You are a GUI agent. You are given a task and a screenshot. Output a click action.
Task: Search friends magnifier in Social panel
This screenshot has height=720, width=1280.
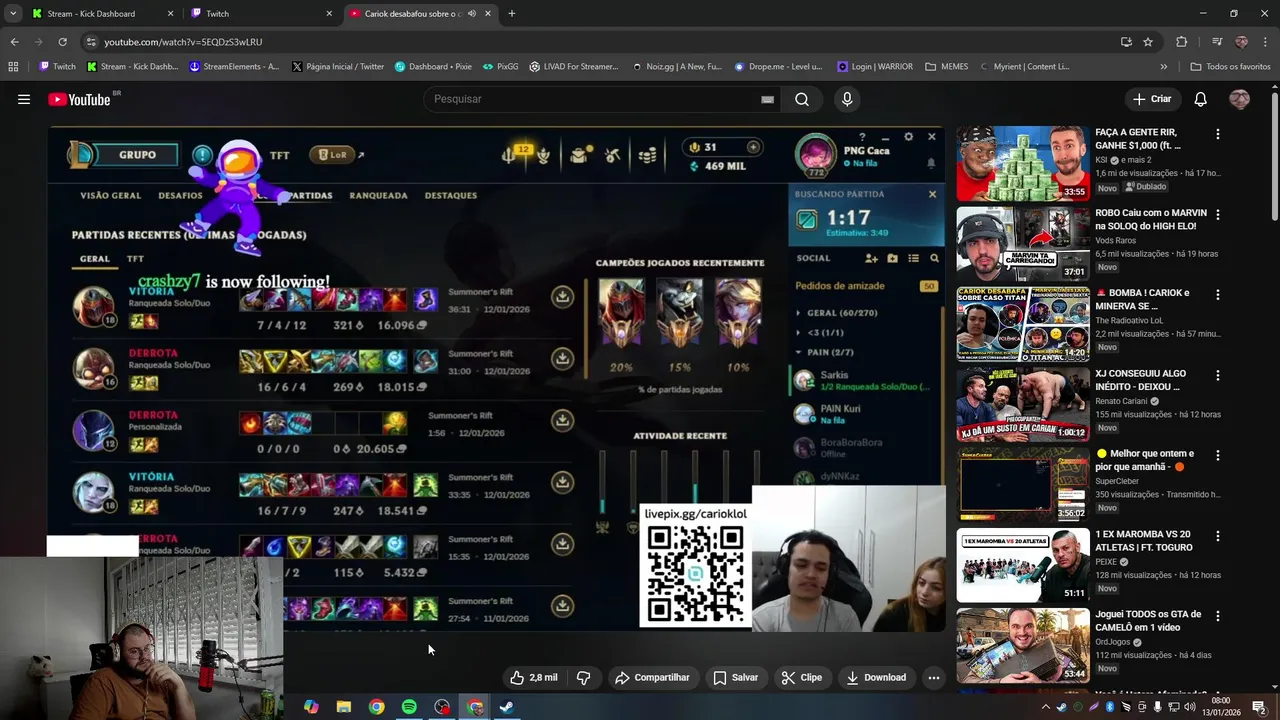(x=934, y=258)
